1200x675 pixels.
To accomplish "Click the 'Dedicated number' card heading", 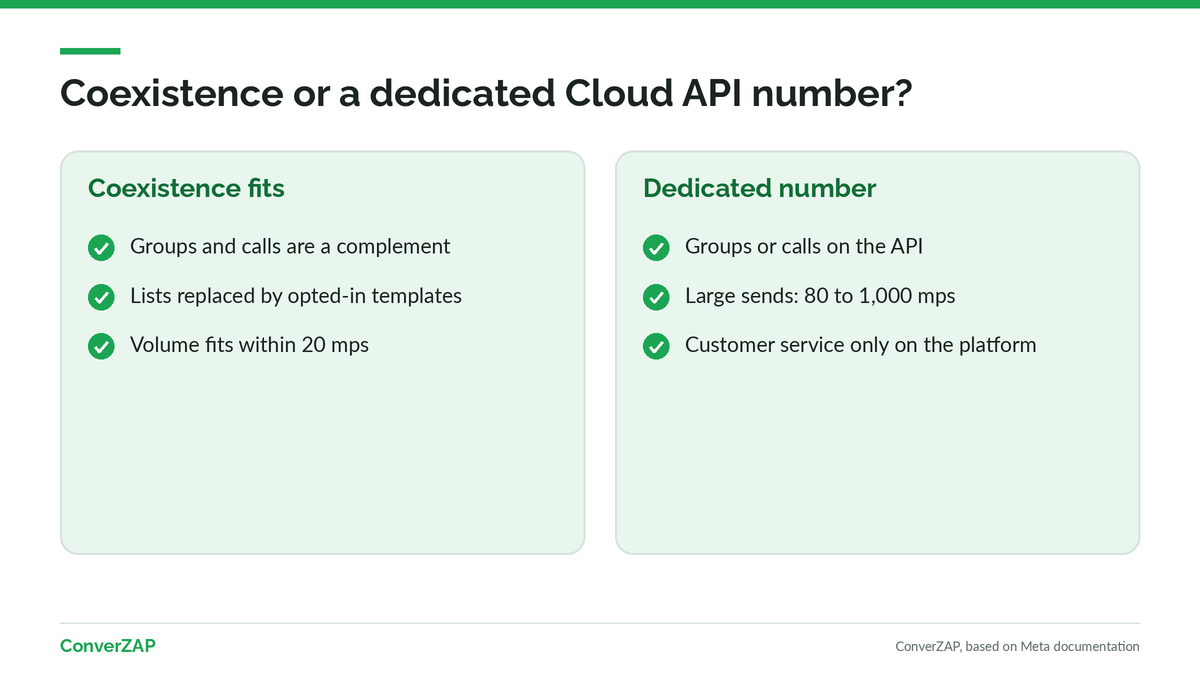I will click(760, 188).
